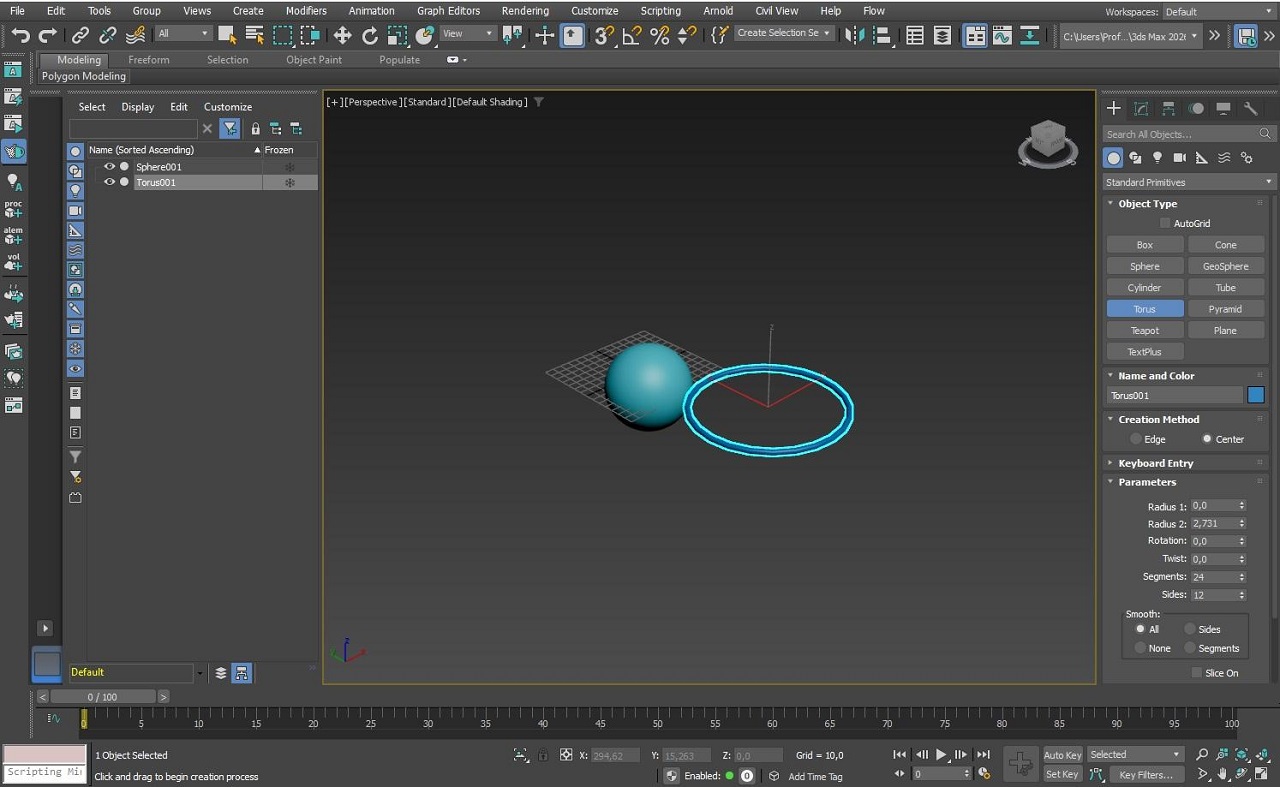
Task: Click the Teapot primitive button
Action: point(1145,330)
